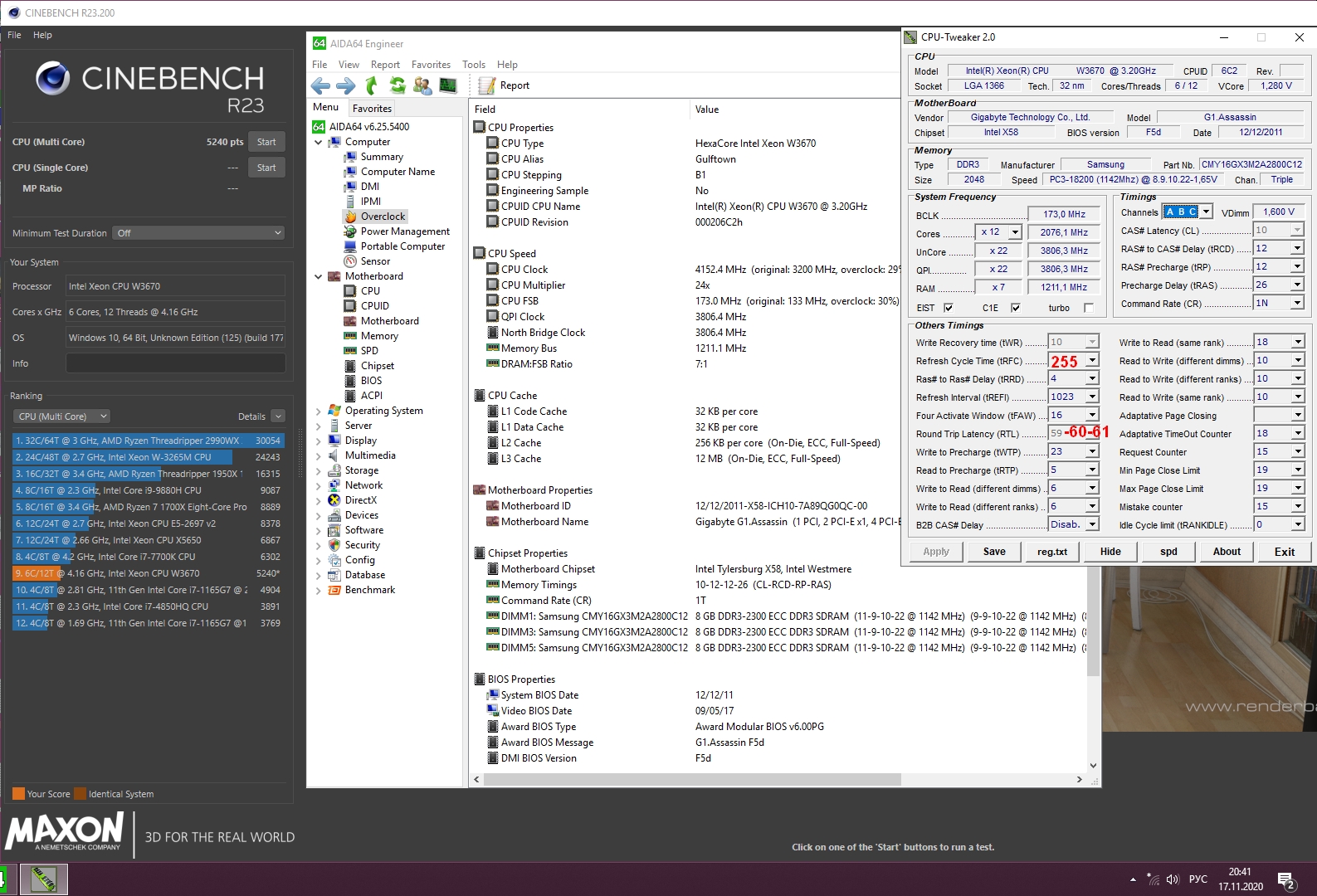
Task: Start the Cinebench CPU (Multi Core) test
Action: point(266,142)
